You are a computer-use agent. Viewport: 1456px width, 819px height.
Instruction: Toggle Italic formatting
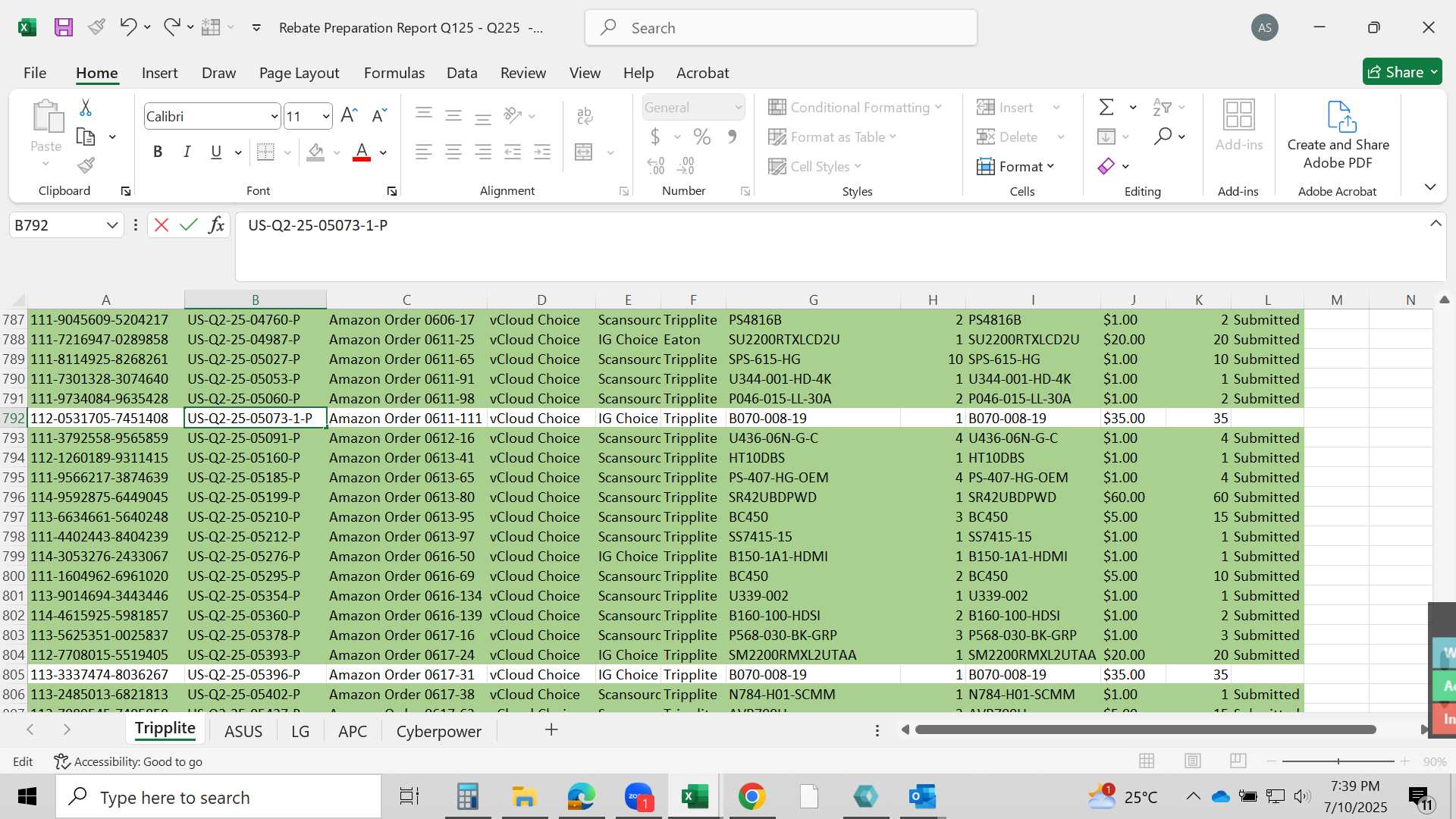tap(187, 152)
